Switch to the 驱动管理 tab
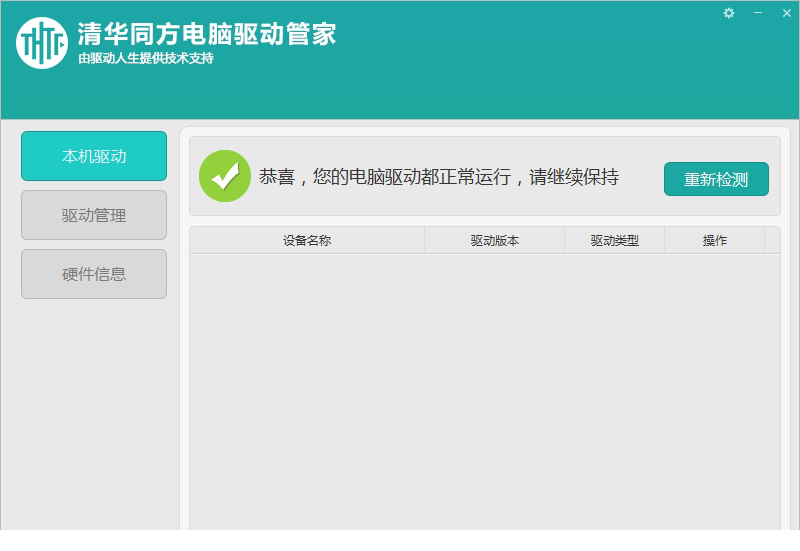This screenshot has width=800, height=551. pos(94,215)
